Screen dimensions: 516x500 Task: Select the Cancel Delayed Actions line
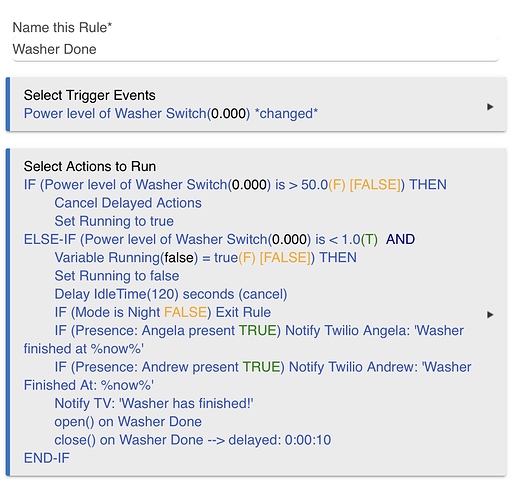128,203
